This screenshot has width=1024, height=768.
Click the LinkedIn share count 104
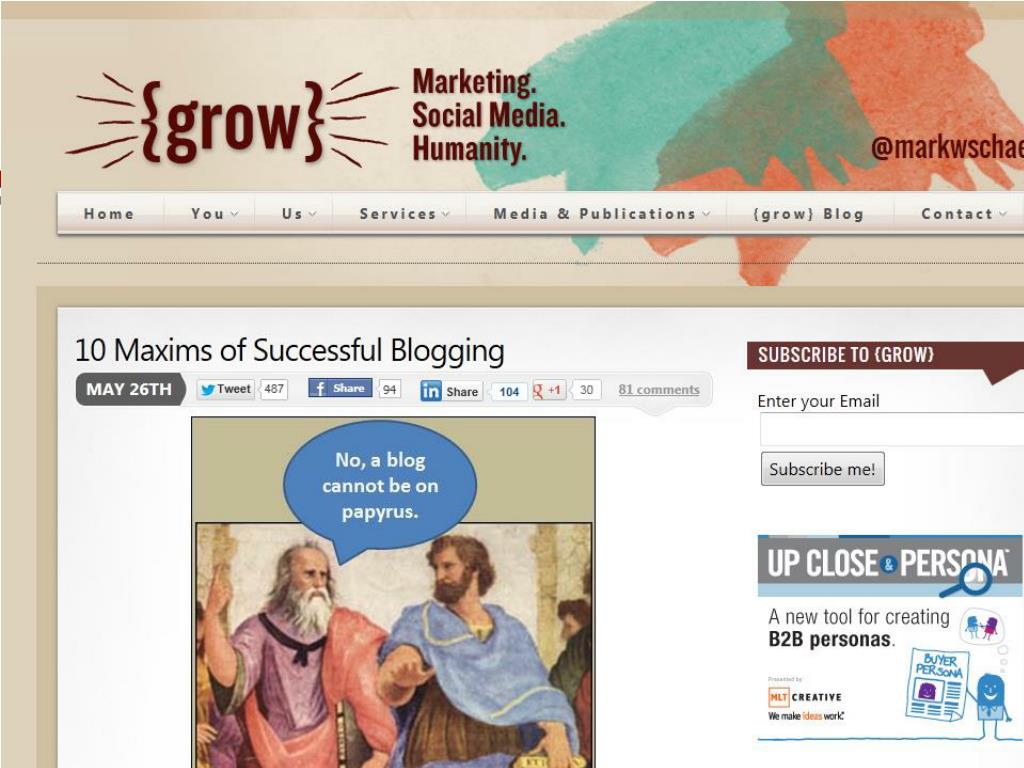coord(509,391)
